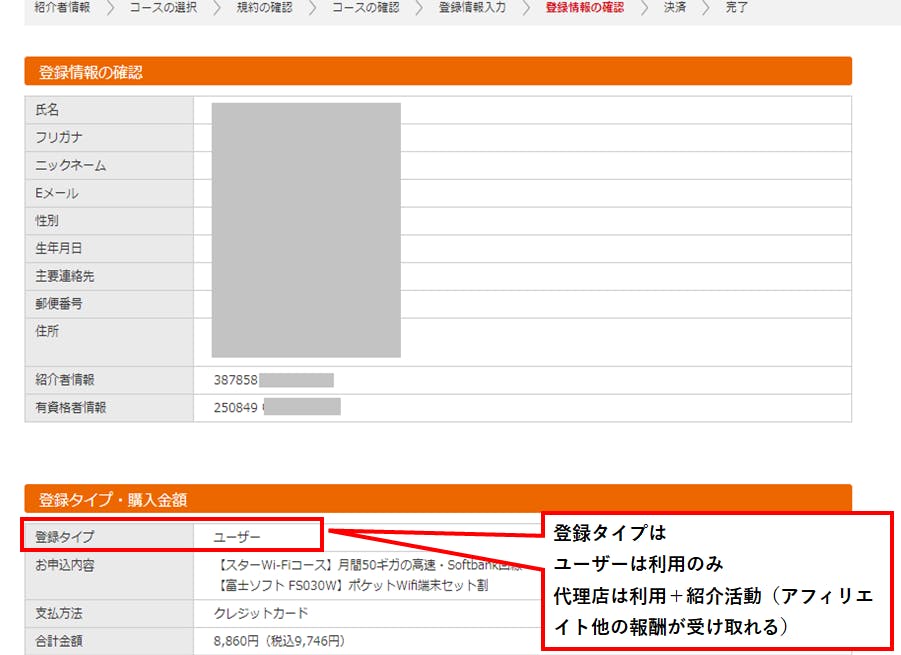Select the 生年月日 row label
This screenshot has width=901, height=655.
tap(59, 248)
